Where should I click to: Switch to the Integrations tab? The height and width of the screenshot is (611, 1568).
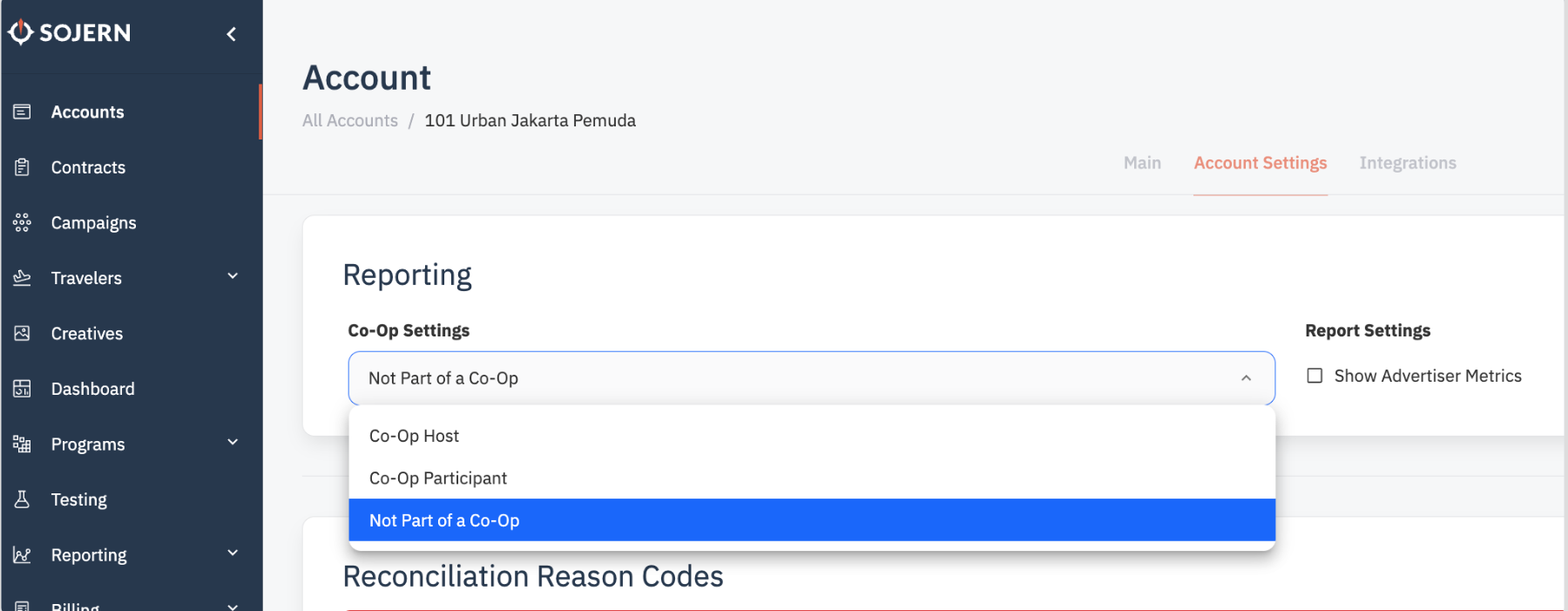[1408, 163]
